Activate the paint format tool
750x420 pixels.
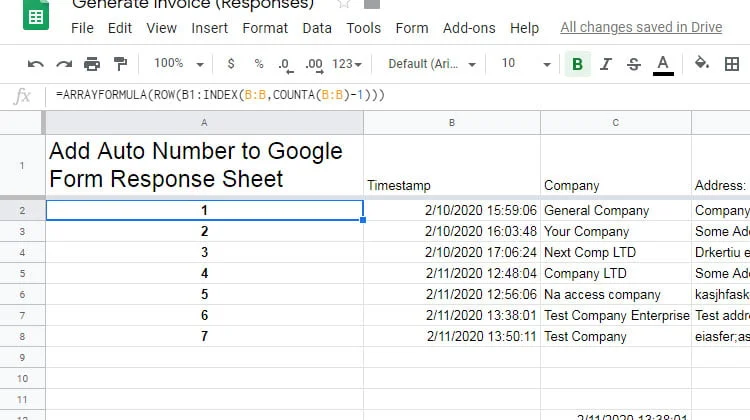[x=120, y=64]
